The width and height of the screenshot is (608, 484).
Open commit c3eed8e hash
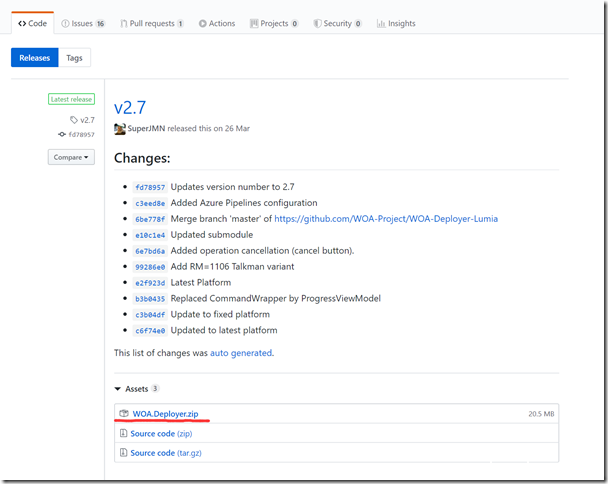click(150, 203)
